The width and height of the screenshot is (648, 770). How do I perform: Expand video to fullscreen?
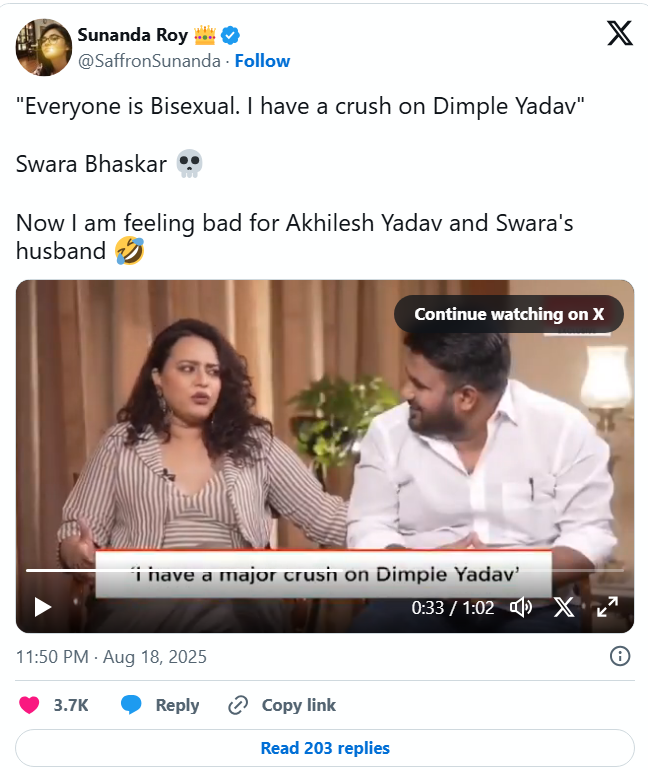click(607, 607)
